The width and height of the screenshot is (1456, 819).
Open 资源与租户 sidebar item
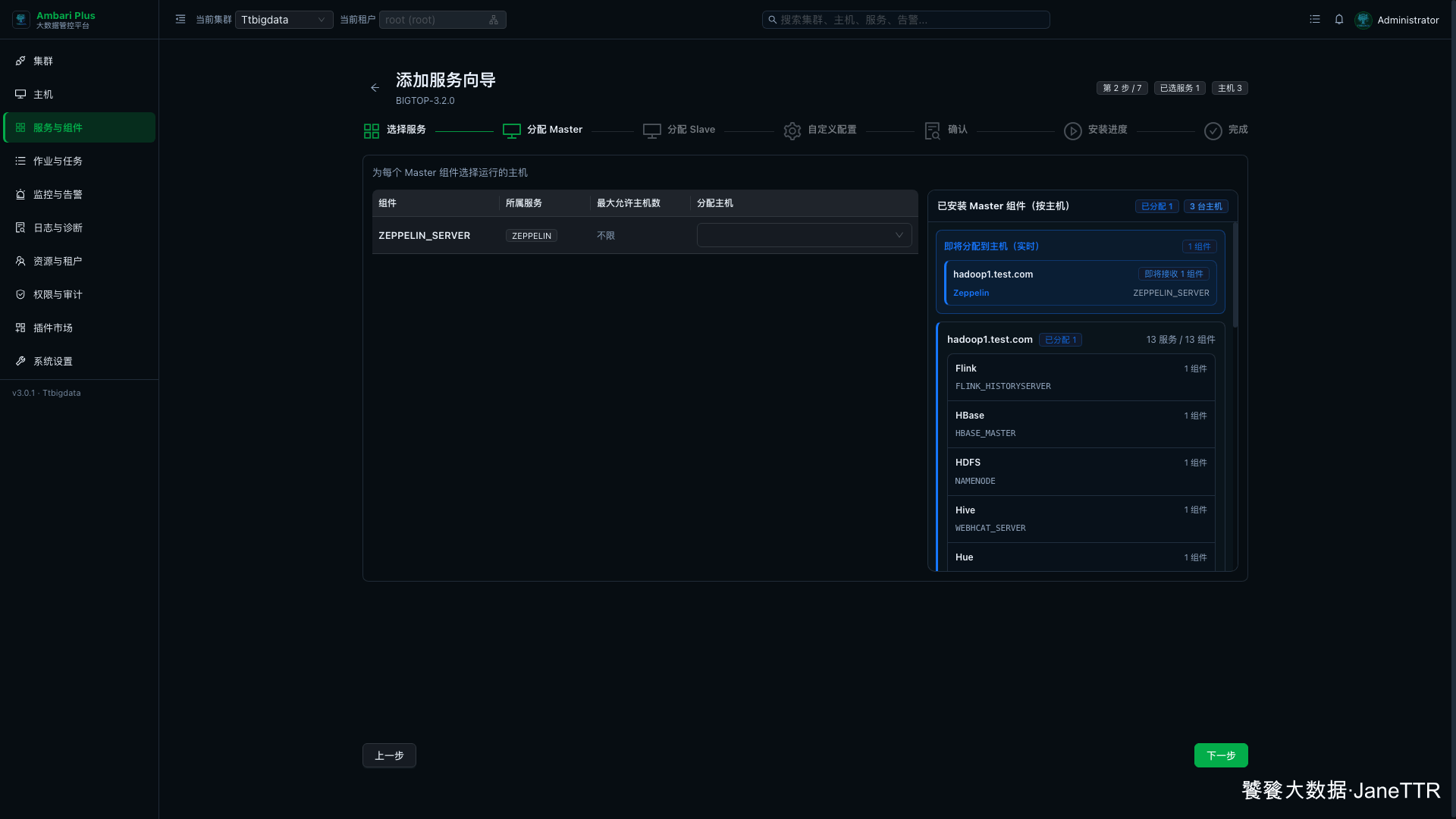pyautogui.click(x=80, y=261)
